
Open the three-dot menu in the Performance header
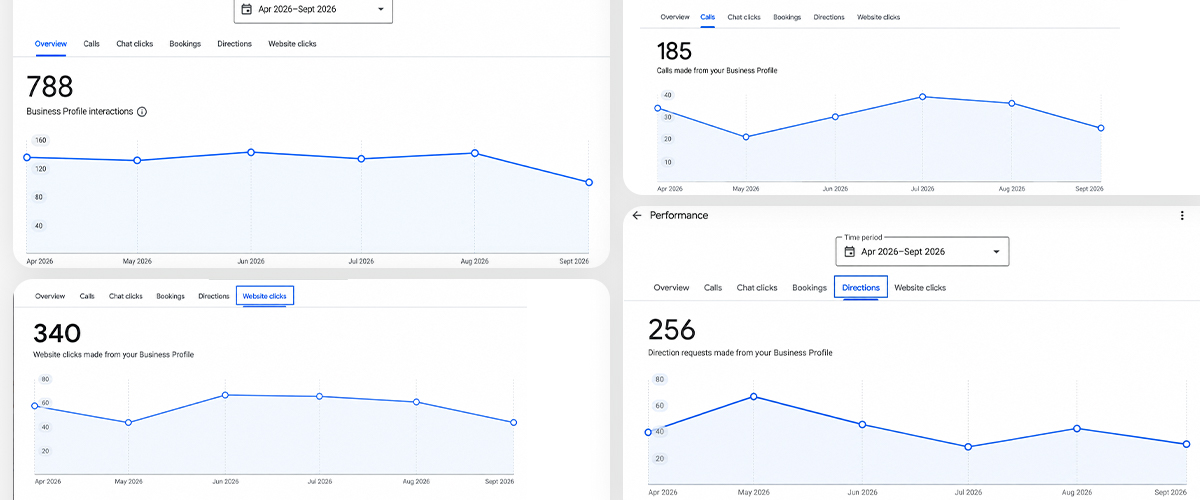1182,215
